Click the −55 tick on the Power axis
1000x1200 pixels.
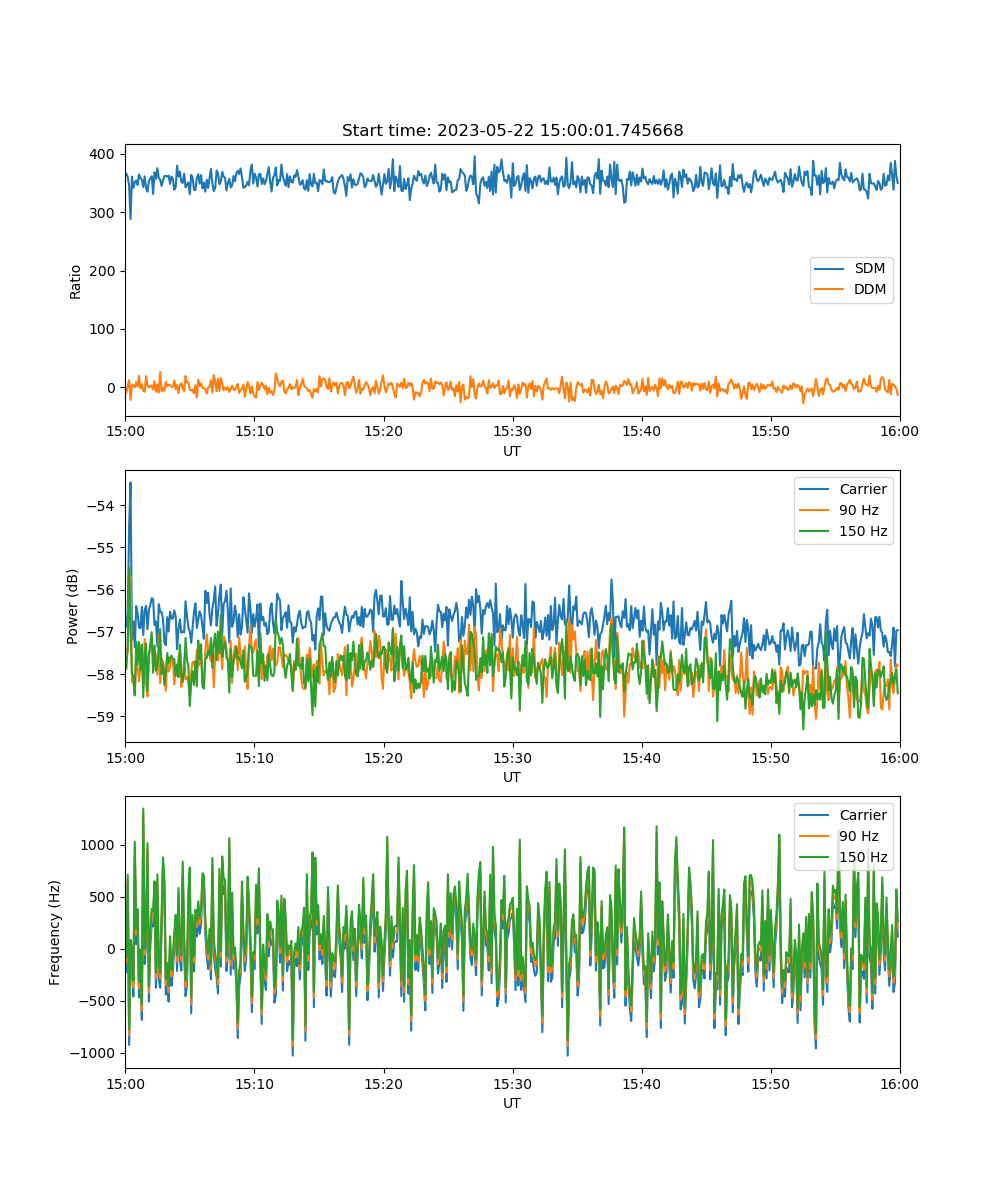pyautogui.click(x=103, y=548)
